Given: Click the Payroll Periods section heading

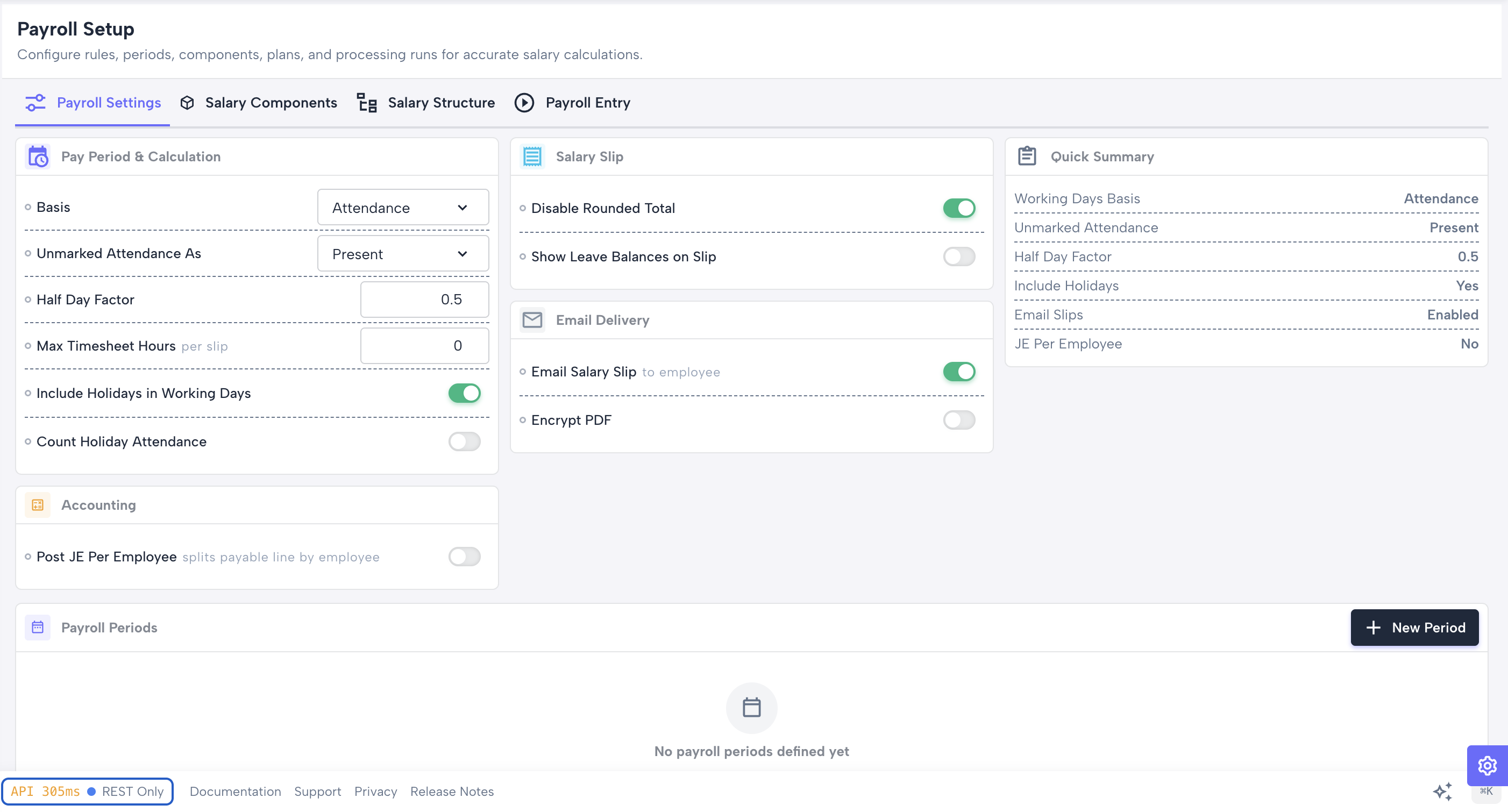Looking at the screenshot, I should coord(109,627).
